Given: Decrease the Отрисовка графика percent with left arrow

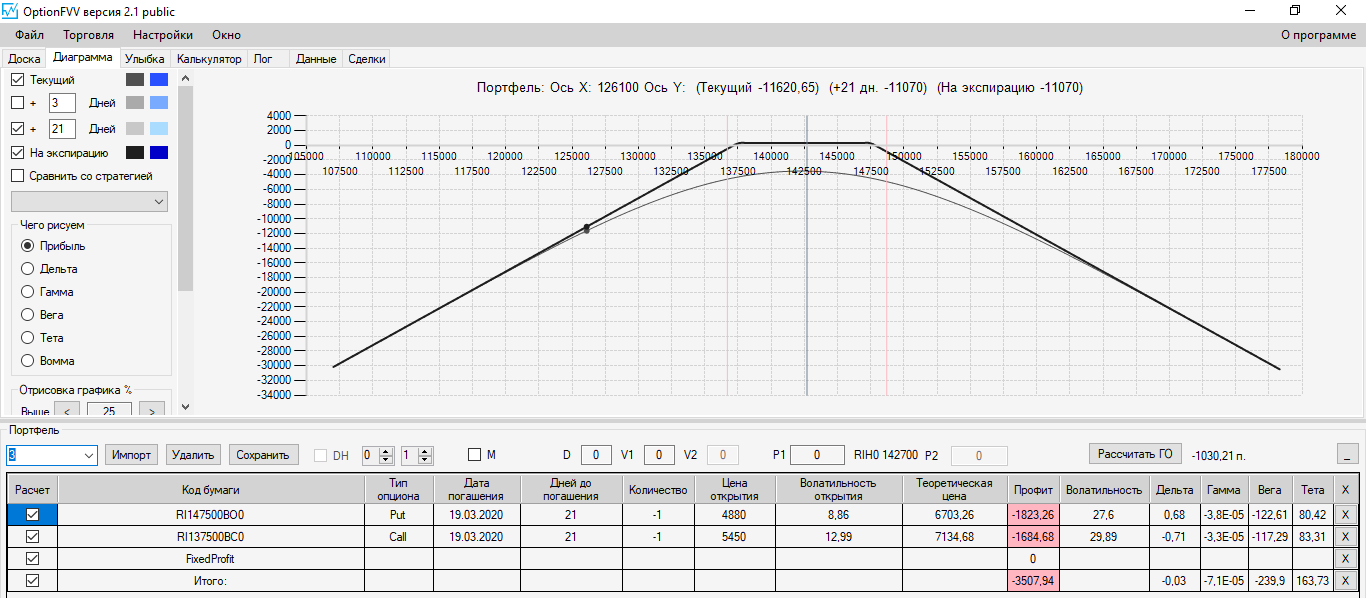Looking at the screenshot, I should (67, 411).
